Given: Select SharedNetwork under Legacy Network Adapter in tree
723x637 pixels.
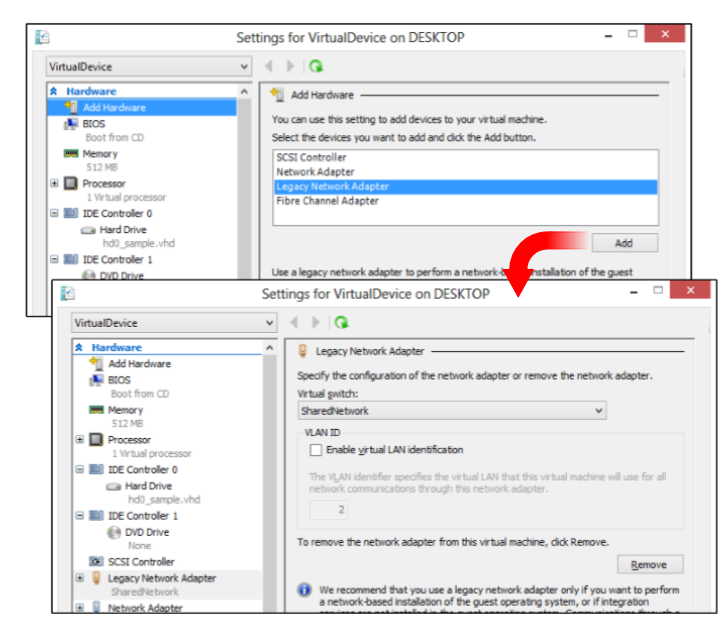Looking at the screenshot, I should (145, 592).
